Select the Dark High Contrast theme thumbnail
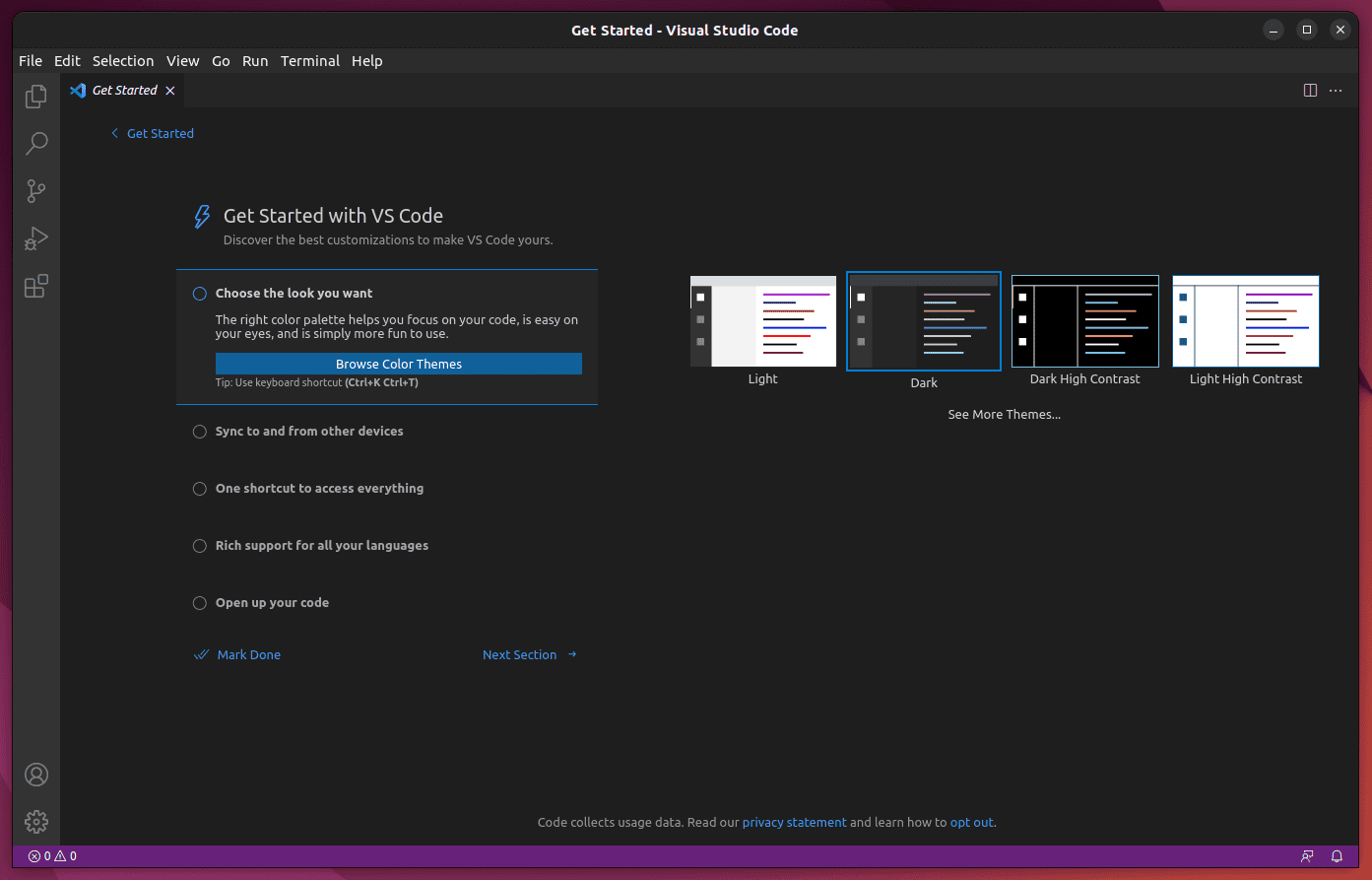This screenshot has height=880, width=1372. point(1084,321)
